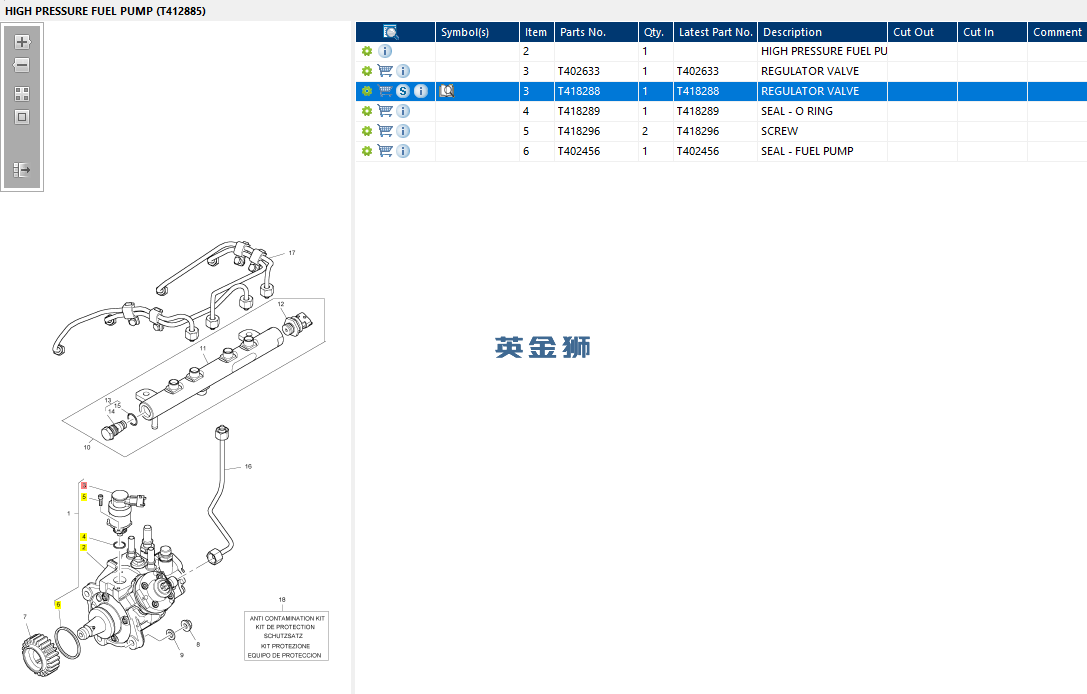
Task: Click parts number cell T402456
Action: 596,151
